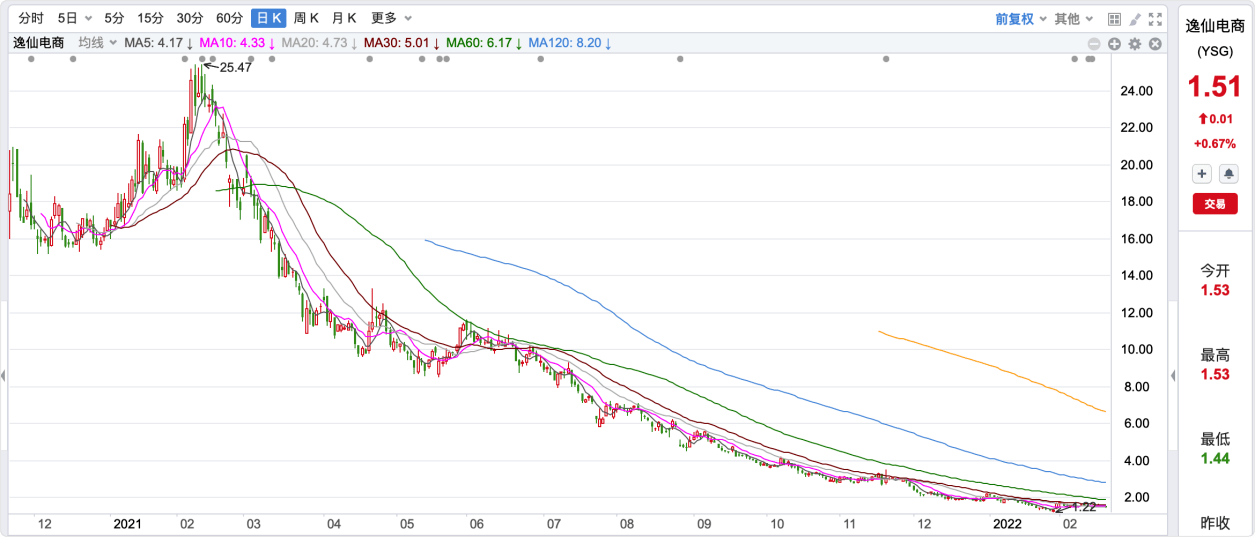Toggle the MA10 magenta average line
The width and height of the screenshot is (1255, 537).
tap(236, 43)
